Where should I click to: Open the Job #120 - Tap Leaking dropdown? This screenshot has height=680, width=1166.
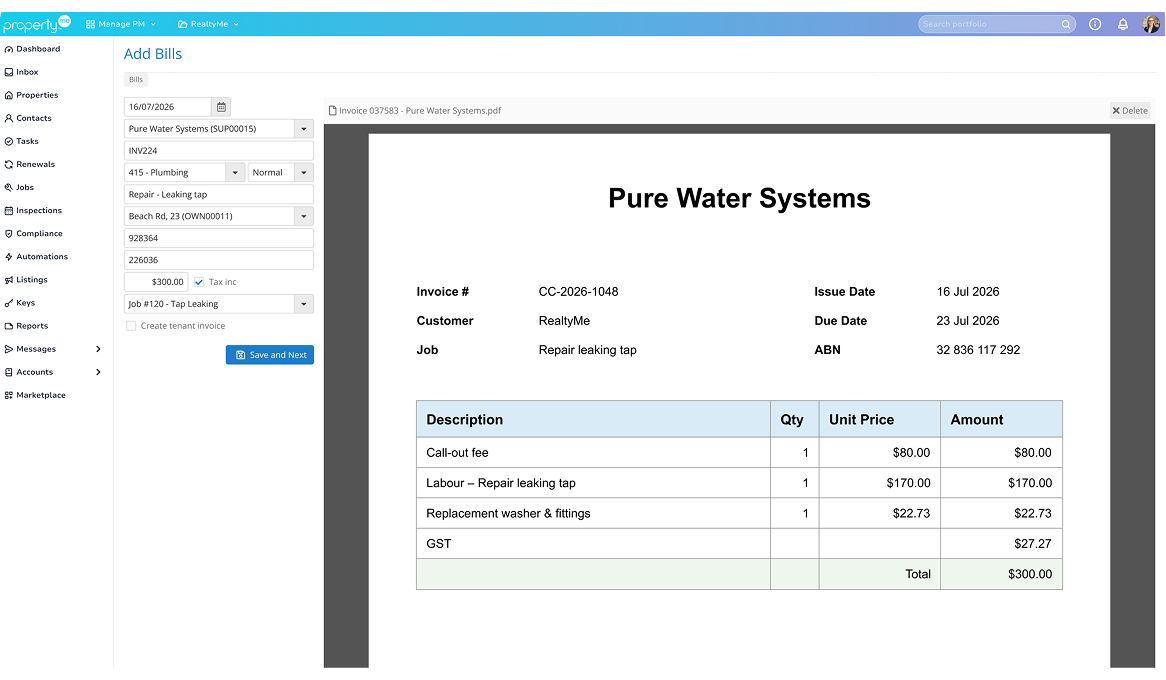click(303, 304)
